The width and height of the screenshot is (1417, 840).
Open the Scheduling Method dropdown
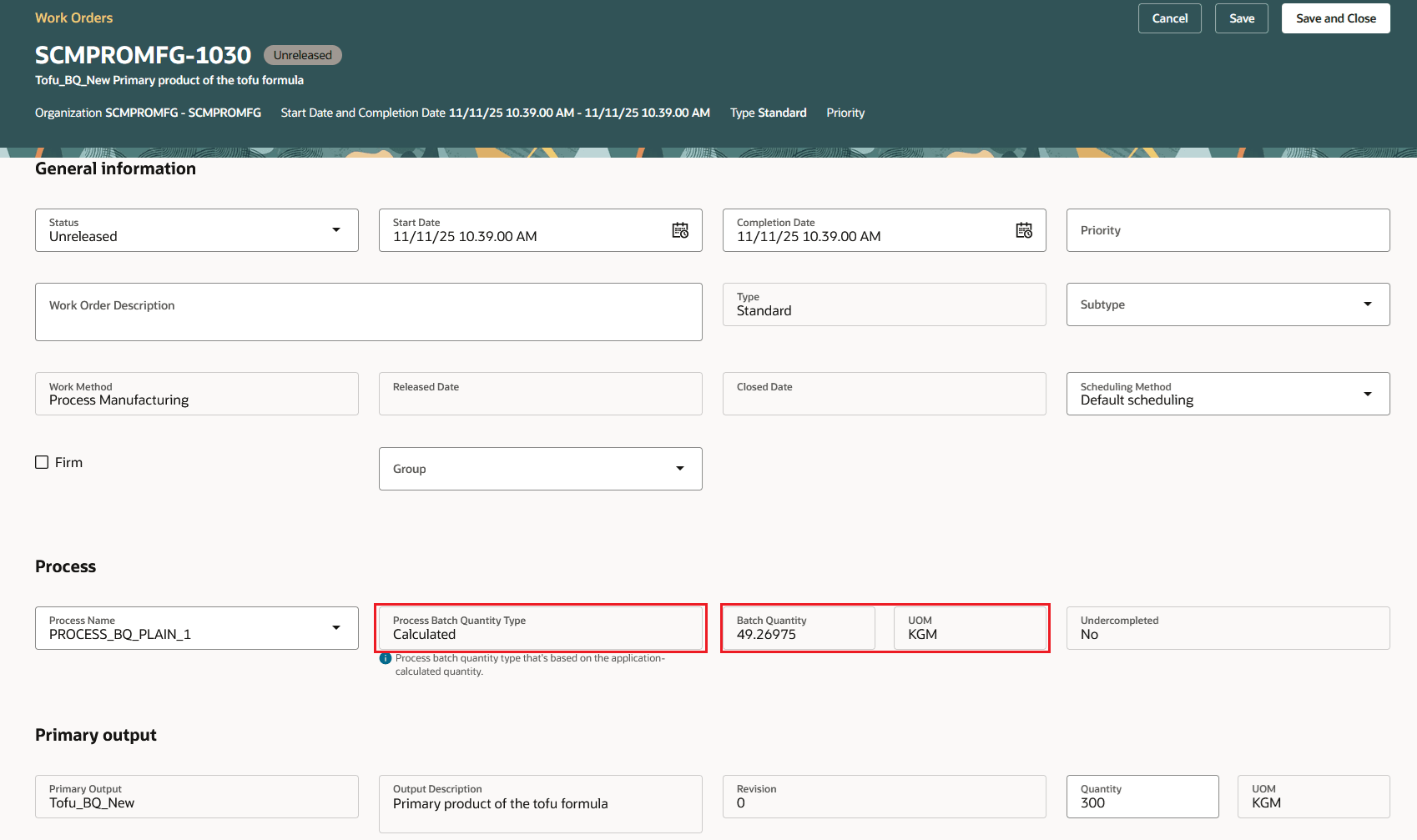(1368, 394)
